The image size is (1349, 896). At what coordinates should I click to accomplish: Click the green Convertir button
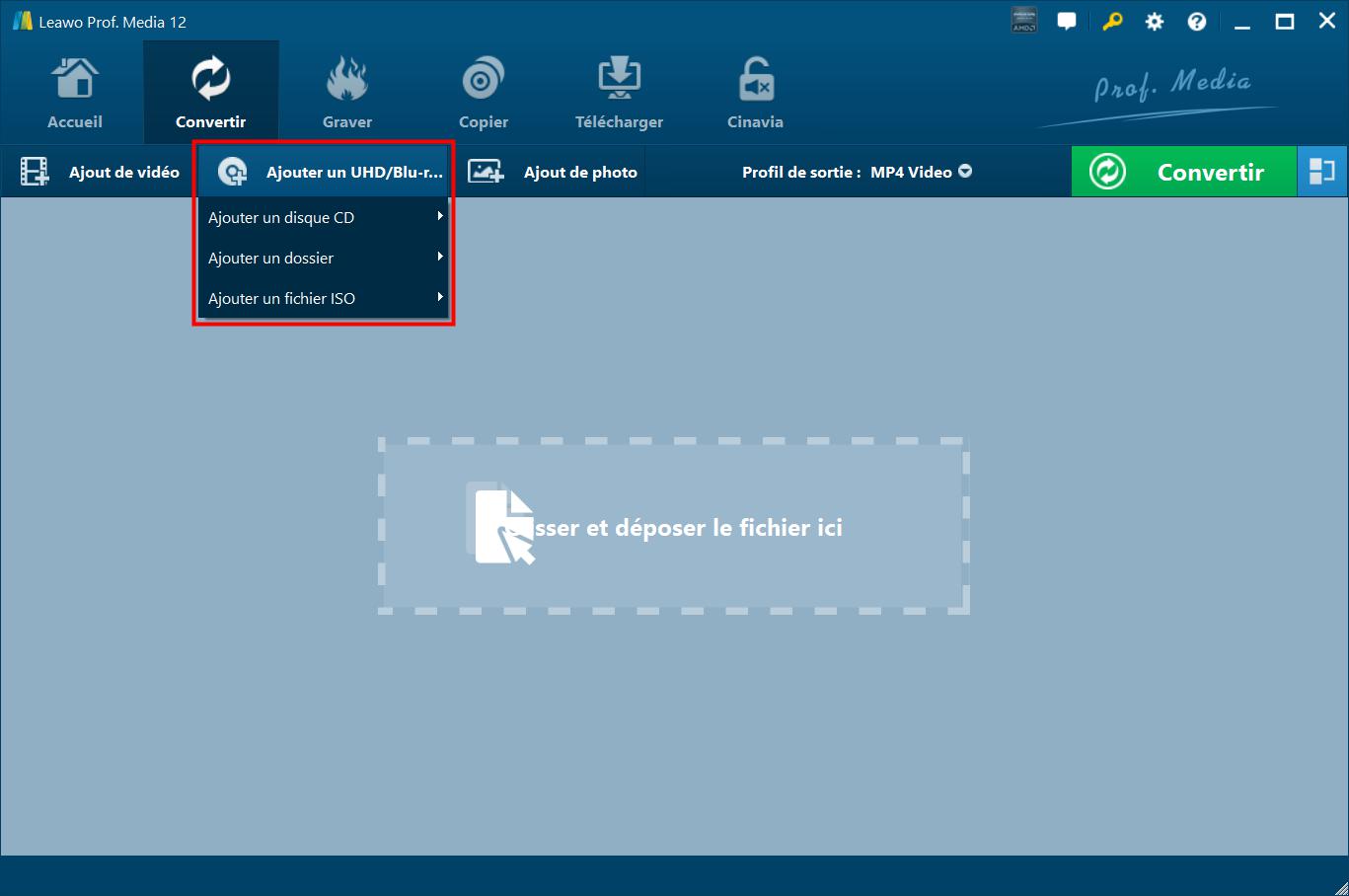[x=1184, y=172]
